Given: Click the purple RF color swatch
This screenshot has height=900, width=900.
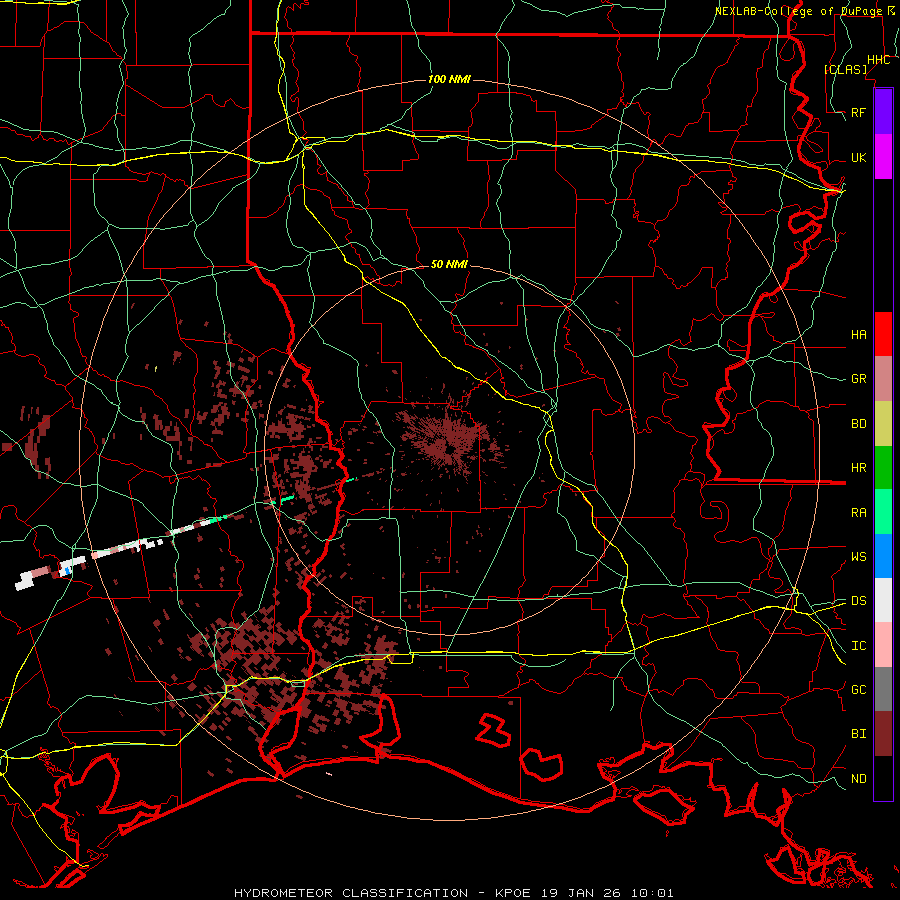Looking at the screenshot, I should pos(883,112).
